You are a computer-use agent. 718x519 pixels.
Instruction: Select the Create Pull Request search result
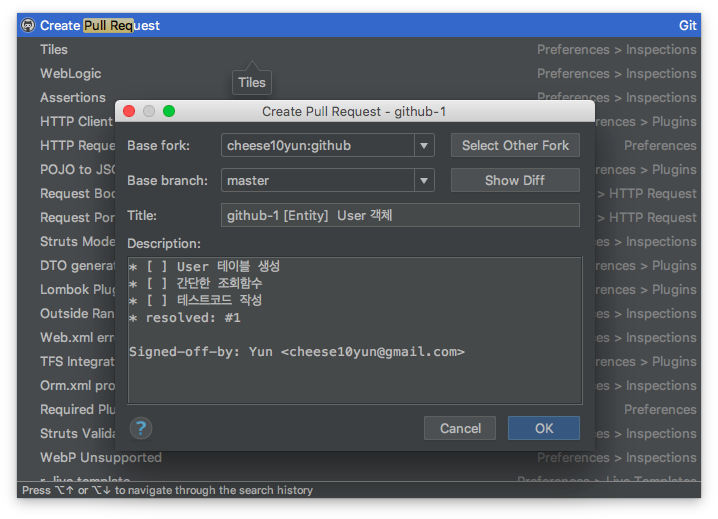tap(359, 25)
